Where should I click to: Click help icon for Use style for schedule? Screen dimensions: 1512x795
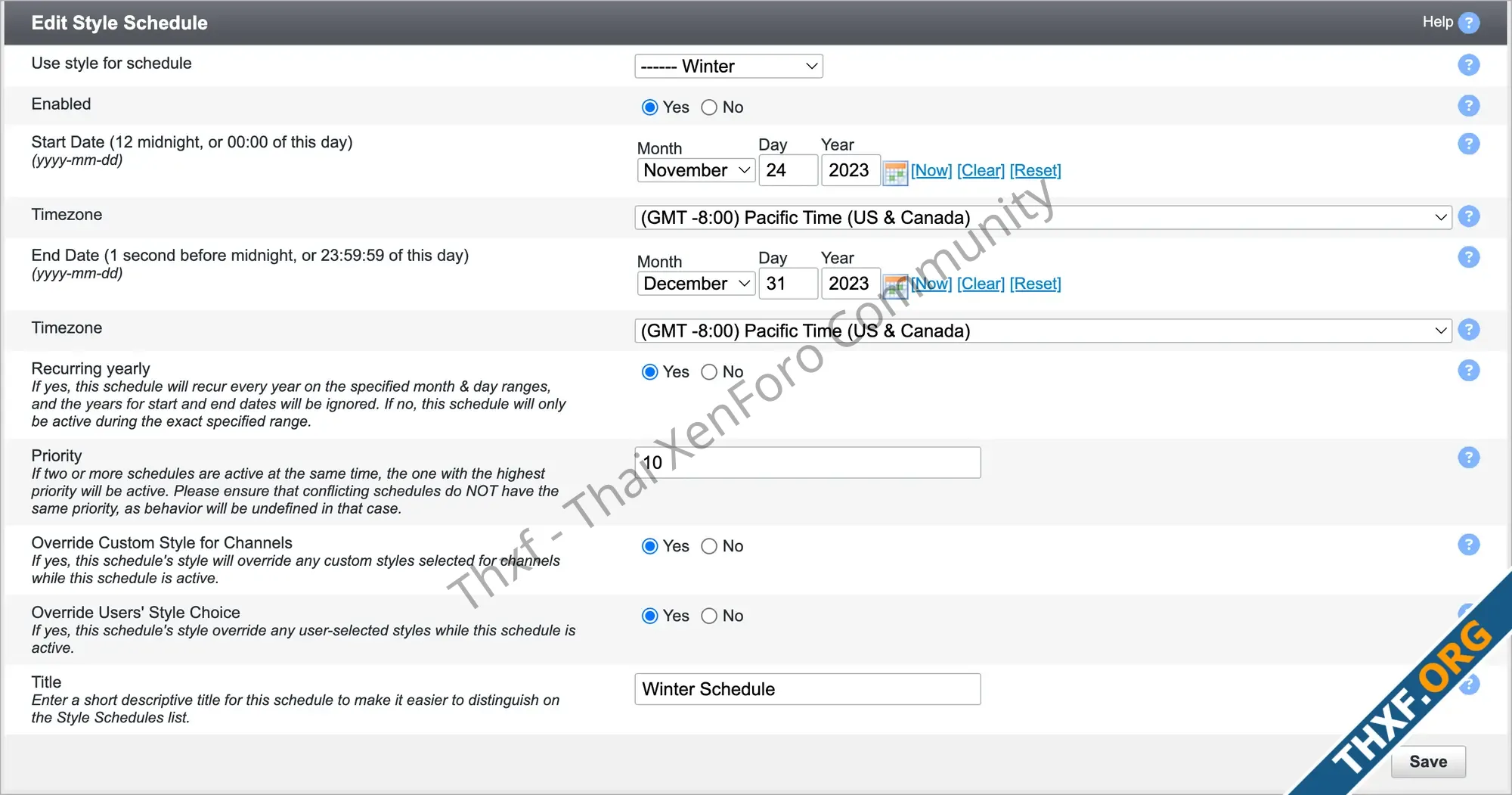pos(1468,65)
